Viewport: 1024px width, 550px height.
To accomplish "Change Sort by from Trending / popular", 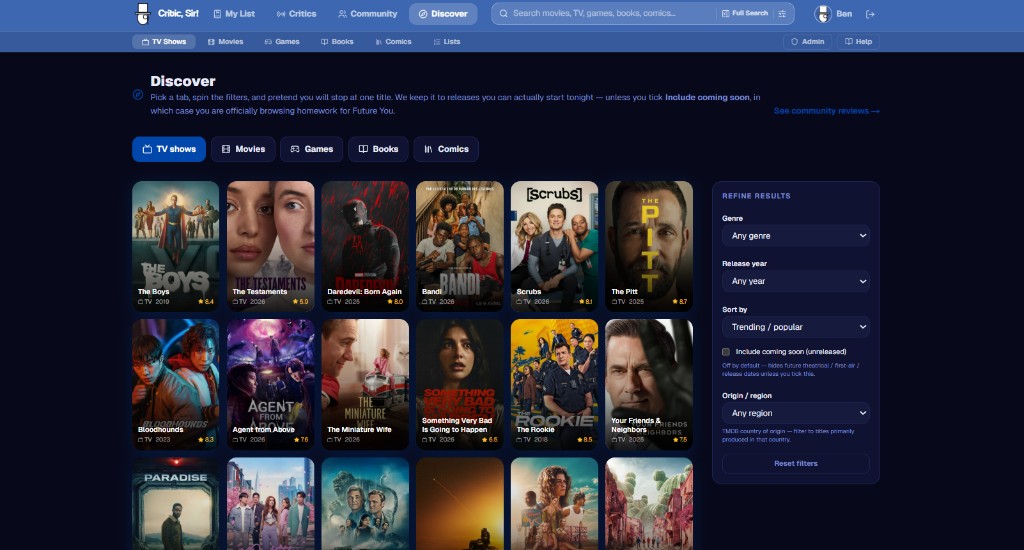I will pos(795,327).
